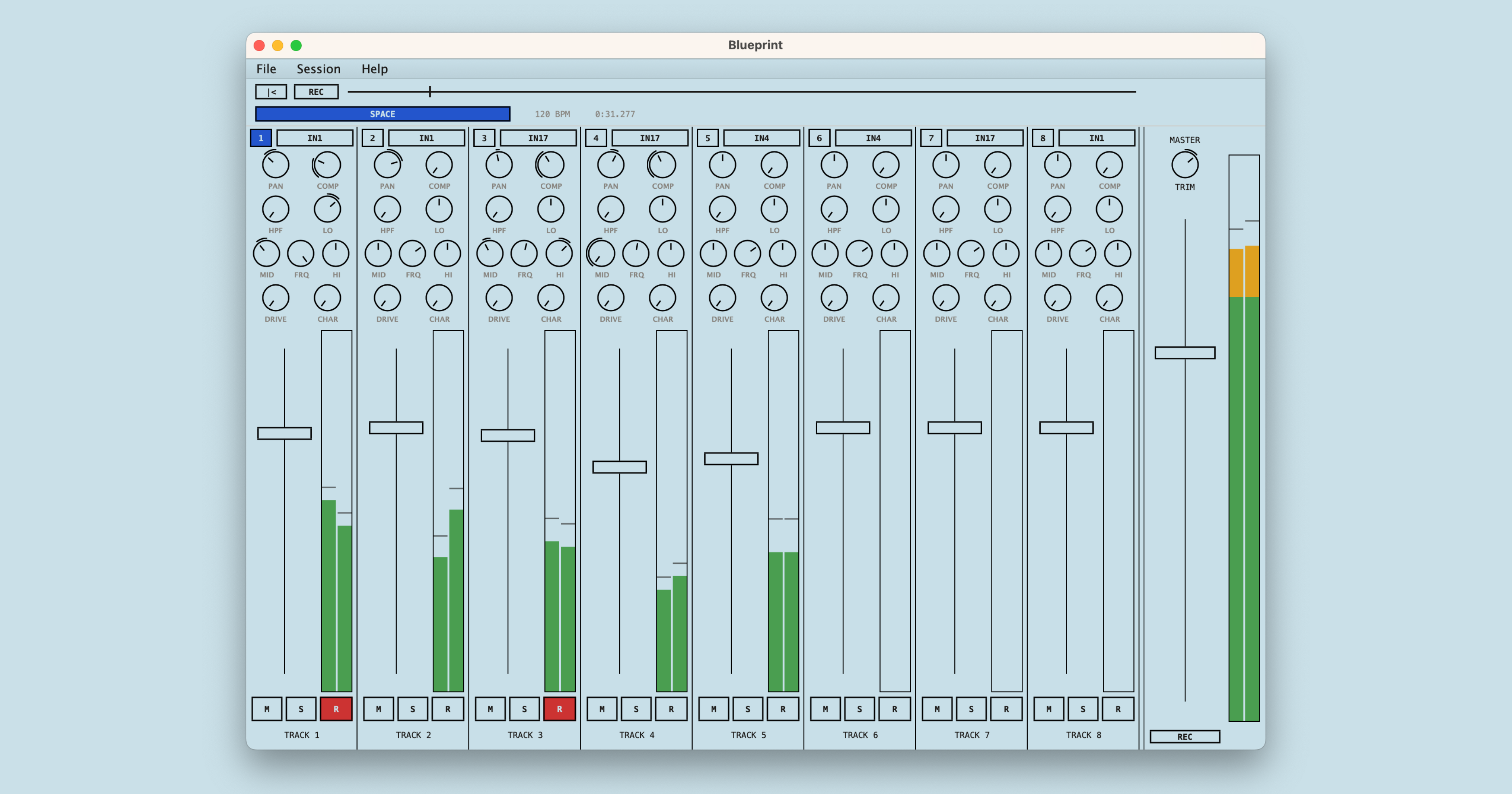This screenshot has height=794, width=1512.
Task: Open Track 4 input selector IN17
Action: [650, 138]
